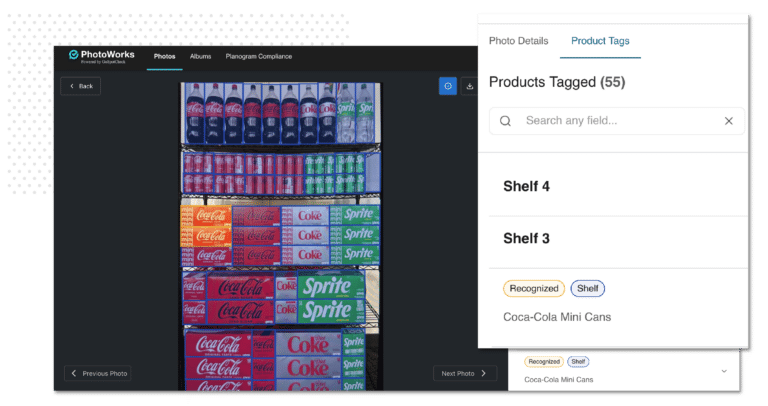Screen dimensions: 768x406
Task: Go to Previous Photo
Action: tap(97, 373)
